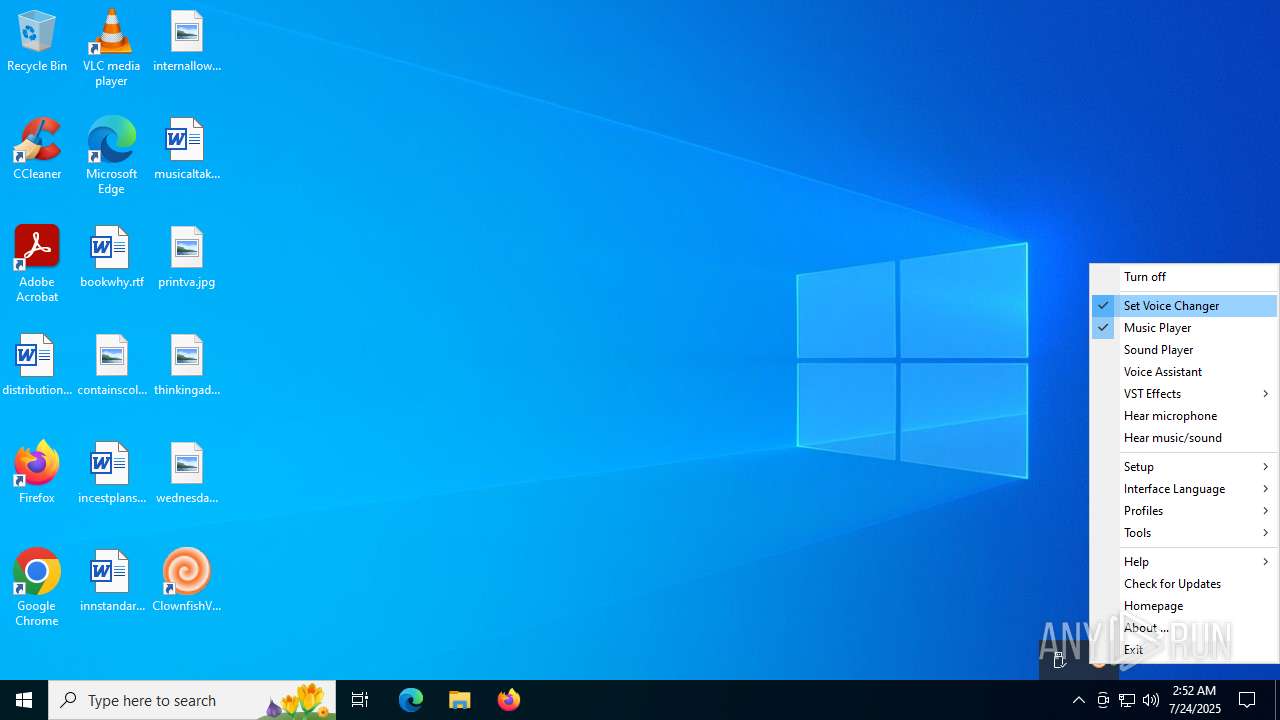This screenshot has width=1280, height=720.
Task: Select the containscol image file icon
Action: pos(111,366)
